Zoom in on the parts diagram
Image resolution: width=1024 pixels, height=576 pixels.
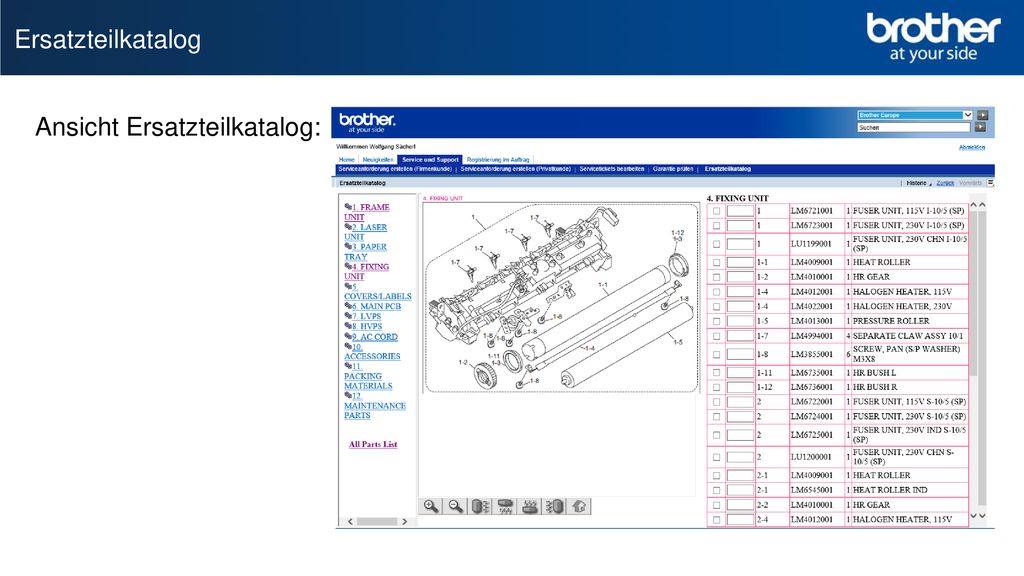pyautogui.click(x=431, y=507)
